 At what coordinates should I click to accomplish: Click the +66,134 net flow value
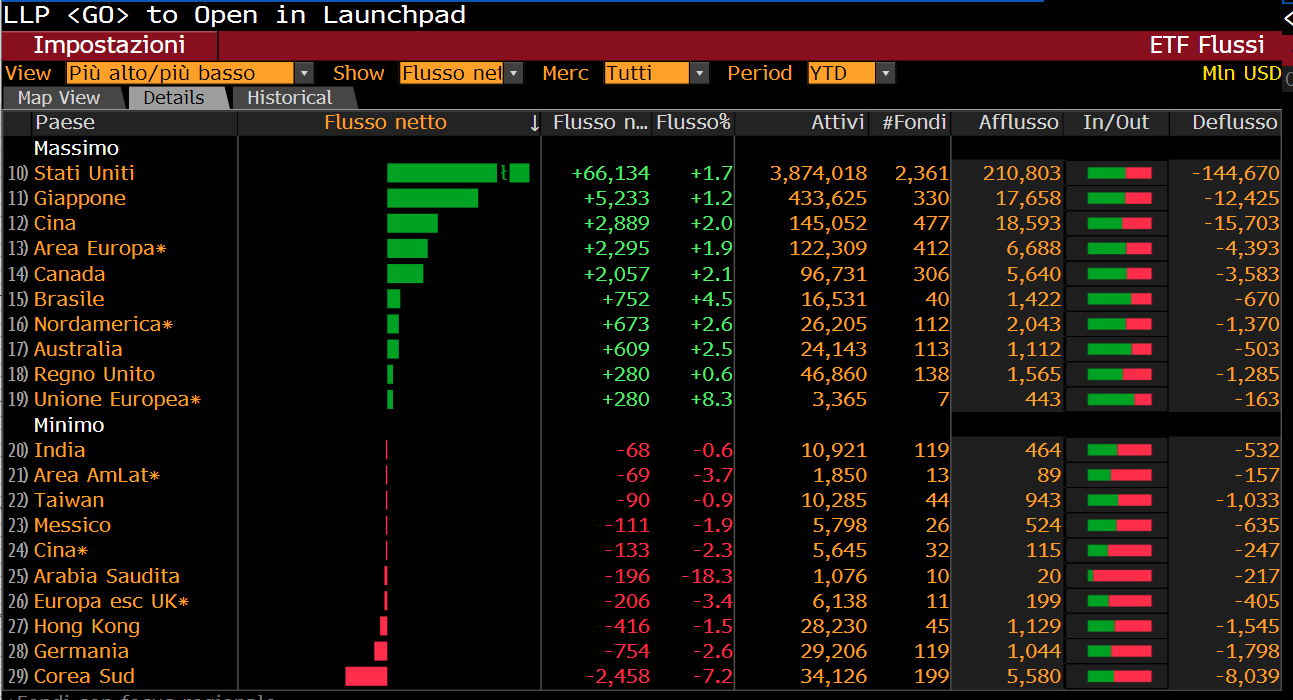[610, 173]
